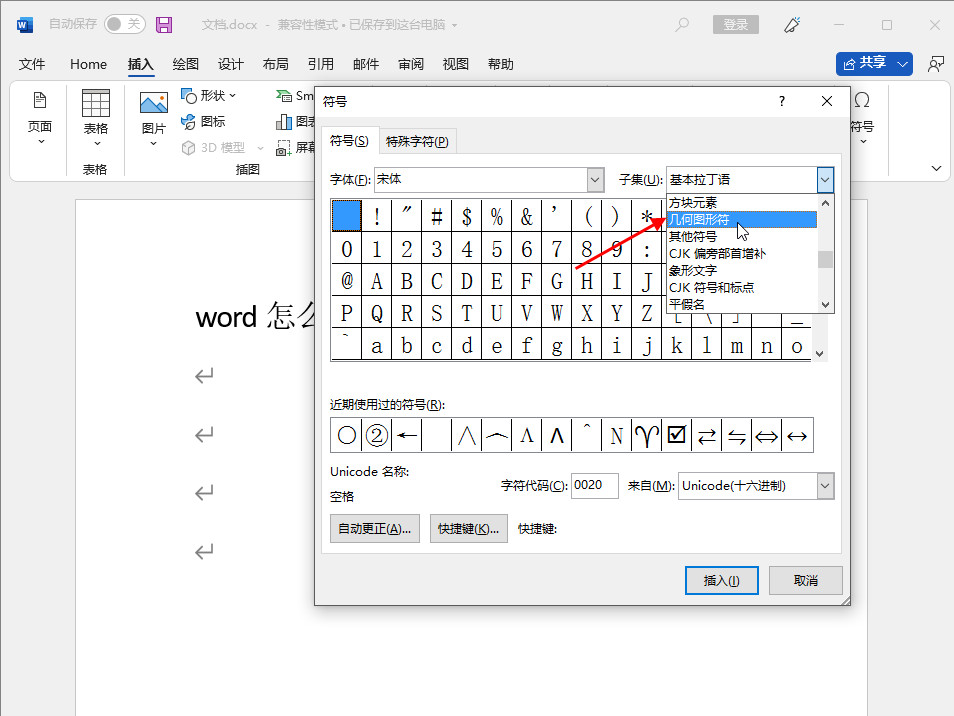Click the Ω 符号 ribbon button
The width and height of the screenshot is (954, 716).
(x=862, y=117)
